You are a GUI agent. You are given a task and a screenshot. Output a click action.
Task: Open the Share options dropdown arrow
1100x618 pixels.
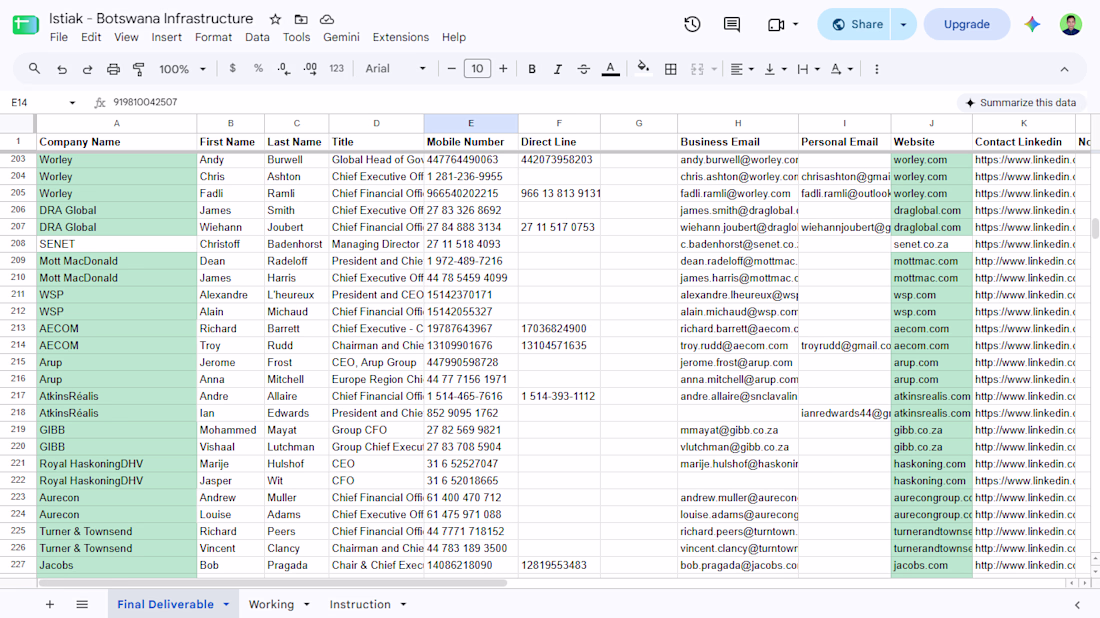[x=904, y=25]
